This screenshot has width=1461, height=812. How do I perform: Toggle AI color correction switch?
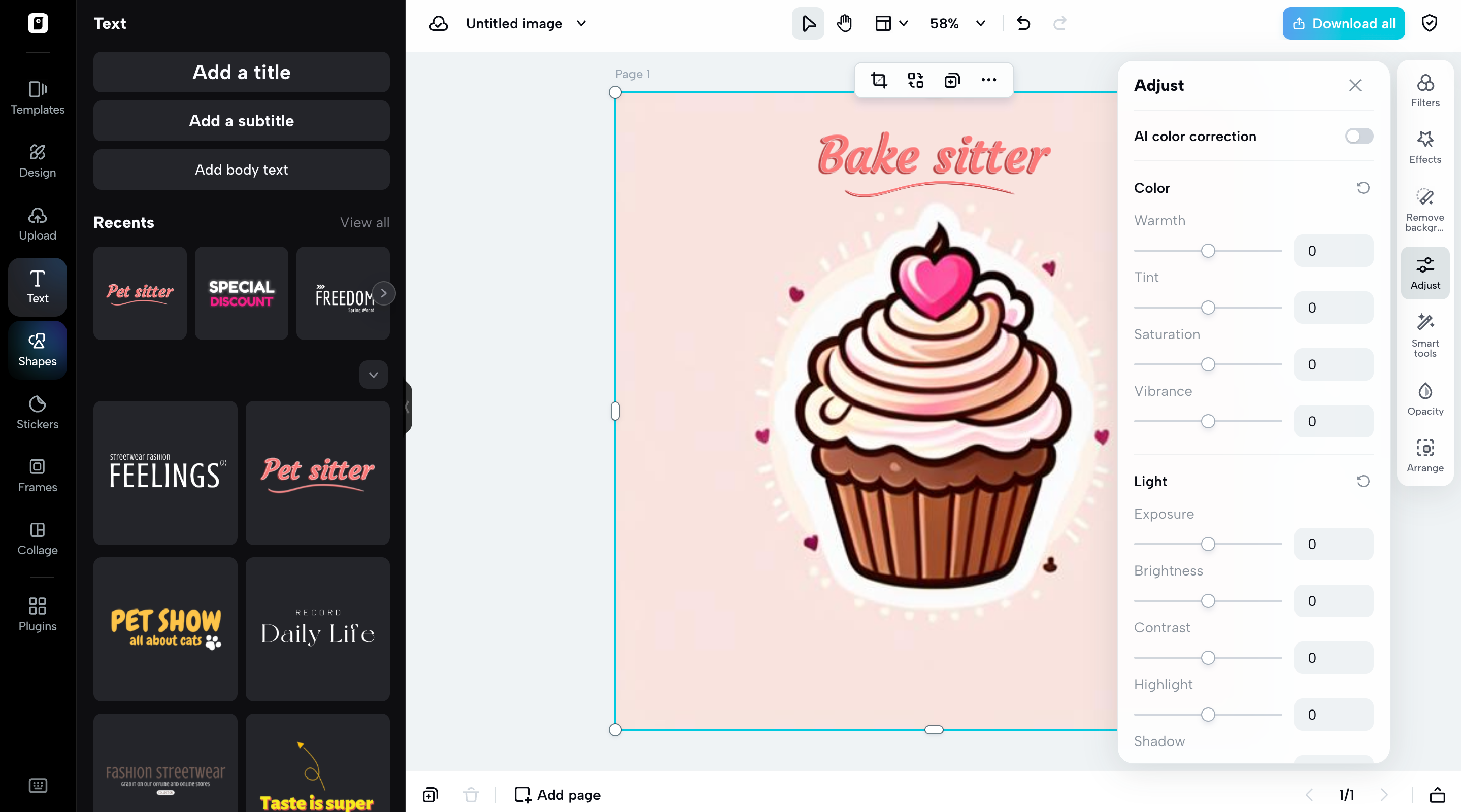click(1359, 136)
